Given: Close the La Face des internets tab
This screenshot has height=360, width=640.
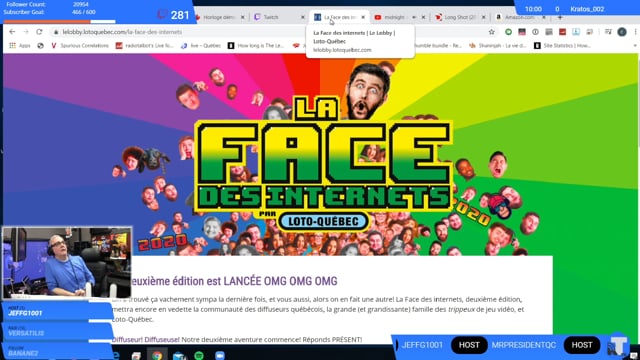Looking at the screenshot, I should pyautogui.click(x=363, y=17).
